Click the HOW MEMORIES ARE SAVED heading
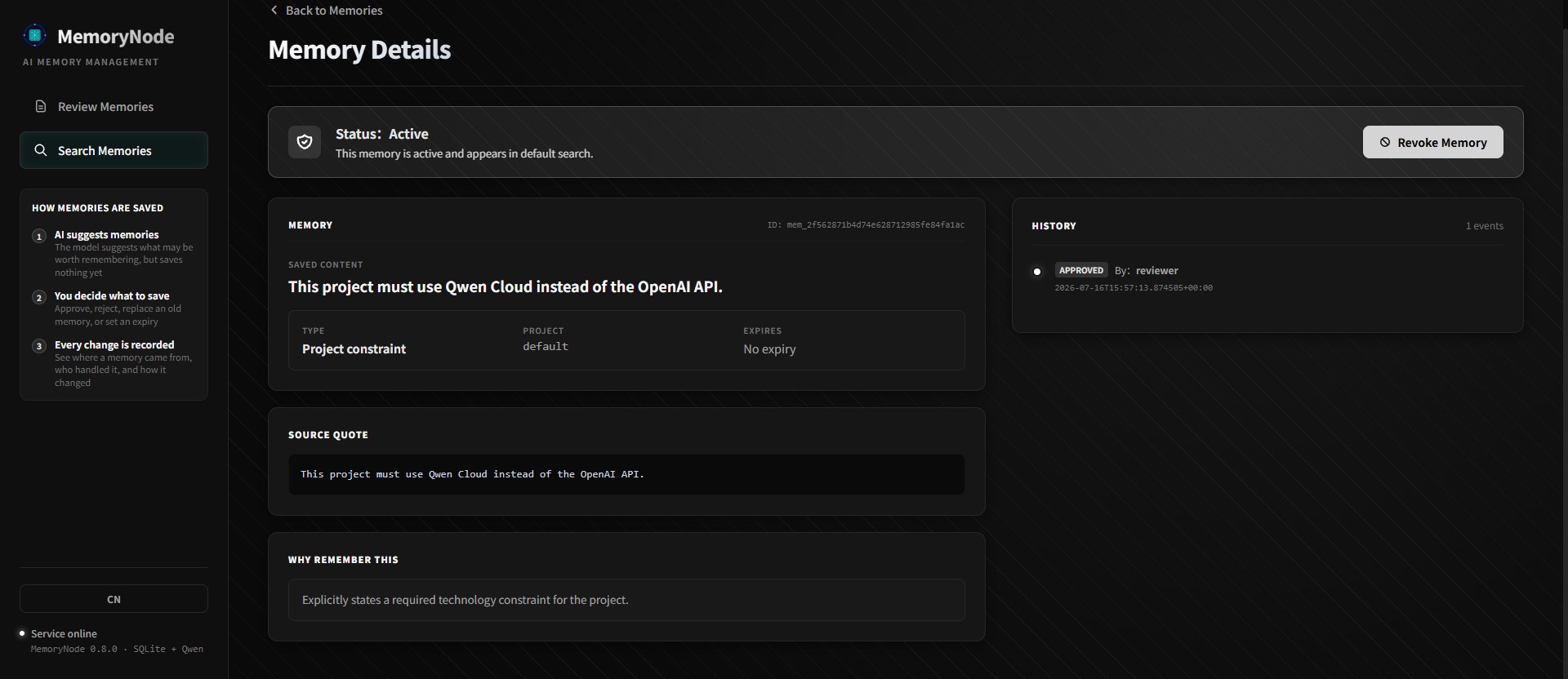 [97, 208]
